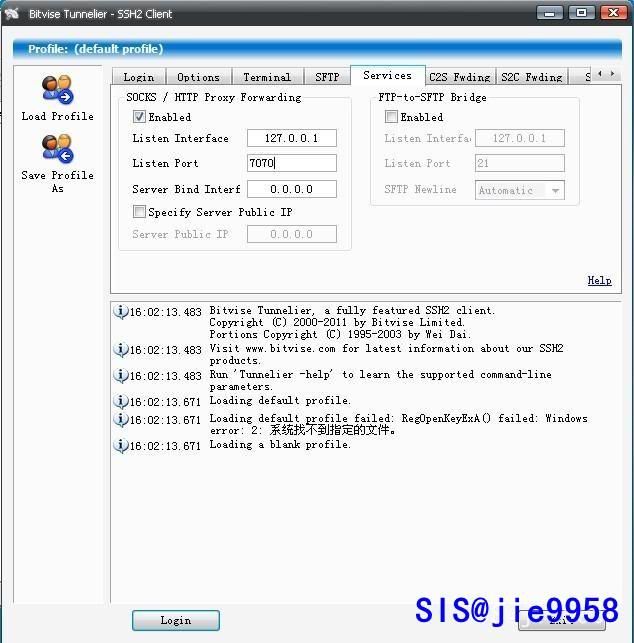Click info icon beside 'Loading default profile.' log entry
The width and height of the screenshot is (634, 643).
pos(120,401)
